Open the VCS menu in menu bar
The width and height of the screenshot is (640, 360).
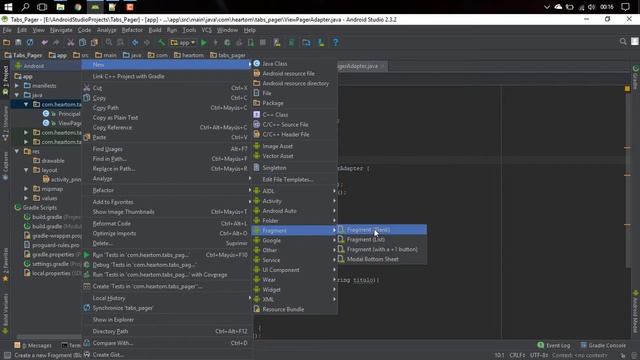[207, 30]
